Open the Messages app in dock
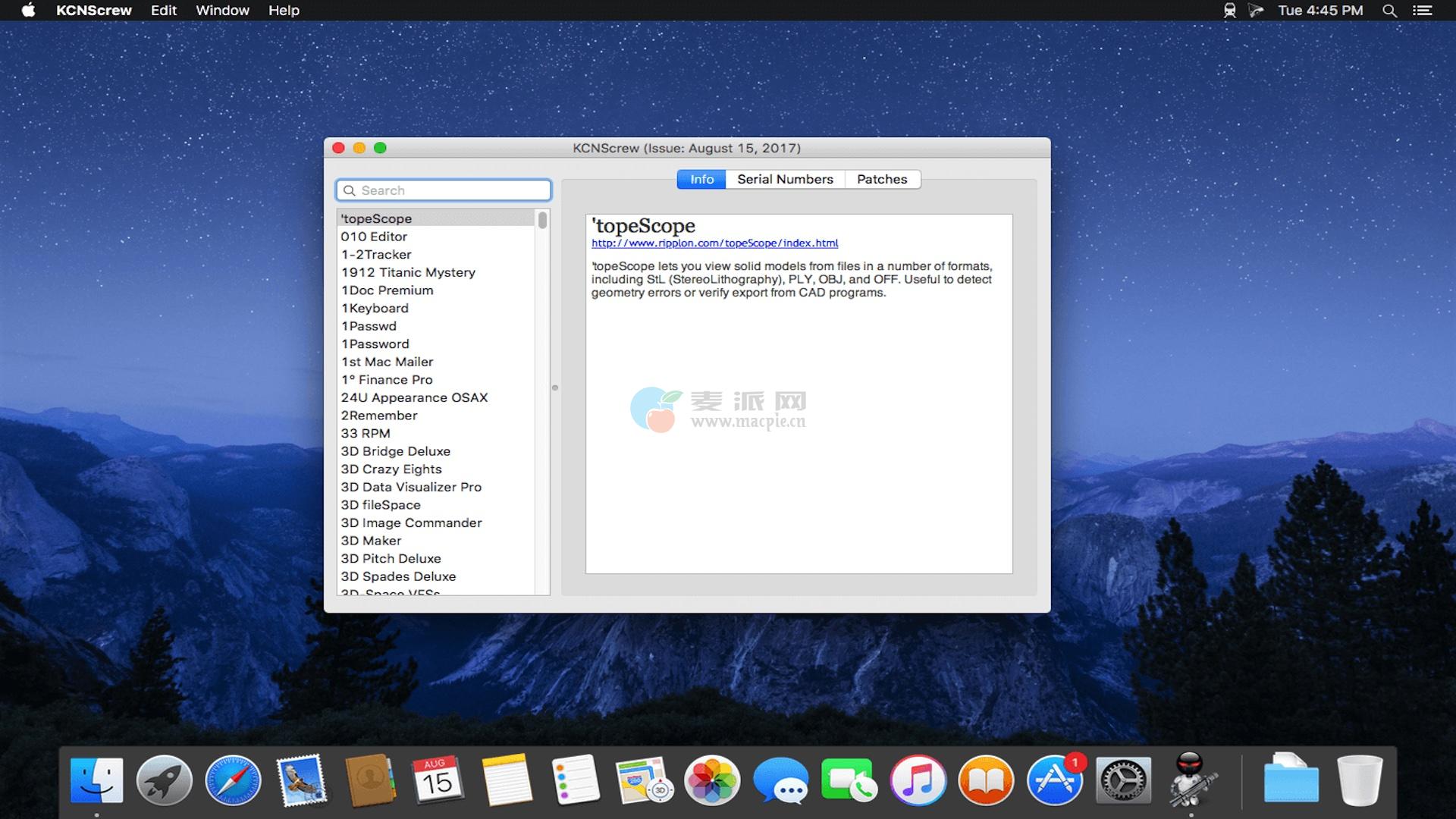Screen dimensions: 1456x819 pos(780,780)
